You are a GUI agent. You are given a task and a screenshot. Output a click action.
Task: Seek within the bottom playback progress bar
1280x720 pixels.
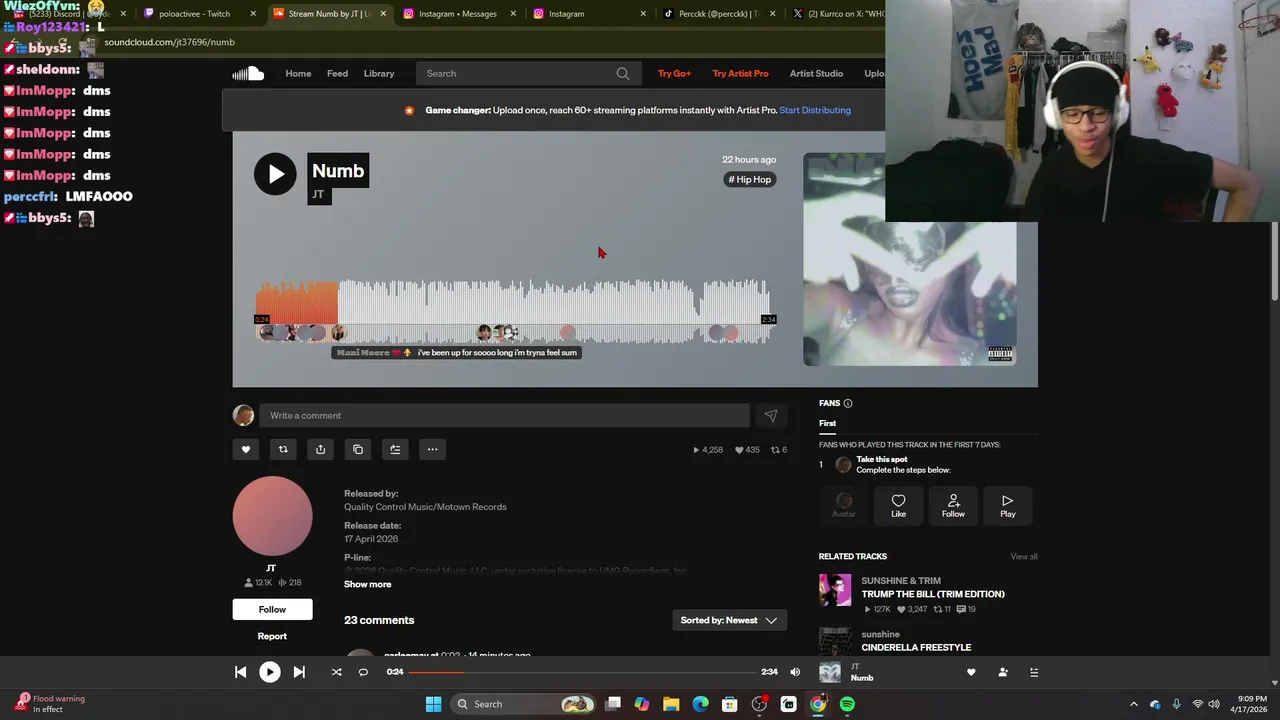[583, 672]
